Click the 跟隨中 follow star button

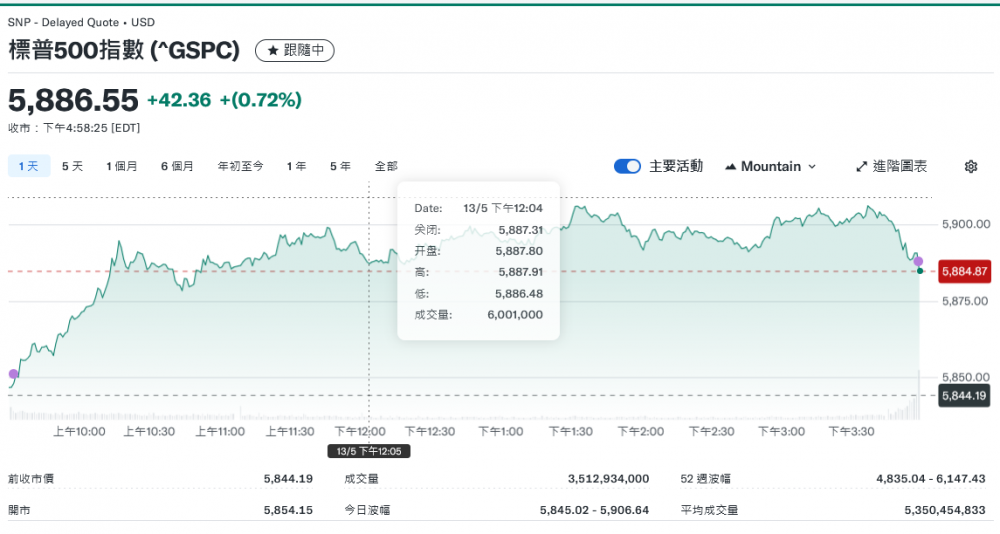tap(295, 50)
